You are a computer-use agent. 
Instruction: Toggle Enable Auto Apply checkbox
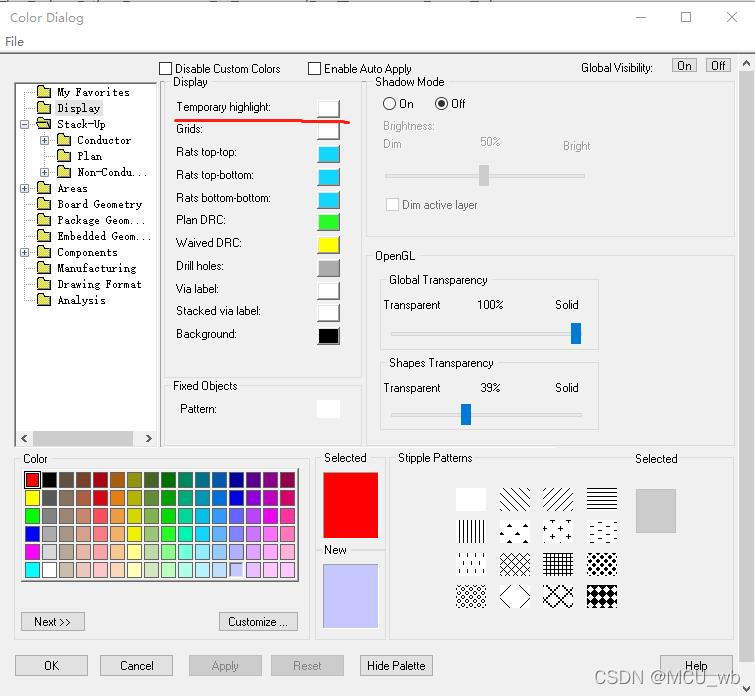pyautogui.click(x=314, y=68)
